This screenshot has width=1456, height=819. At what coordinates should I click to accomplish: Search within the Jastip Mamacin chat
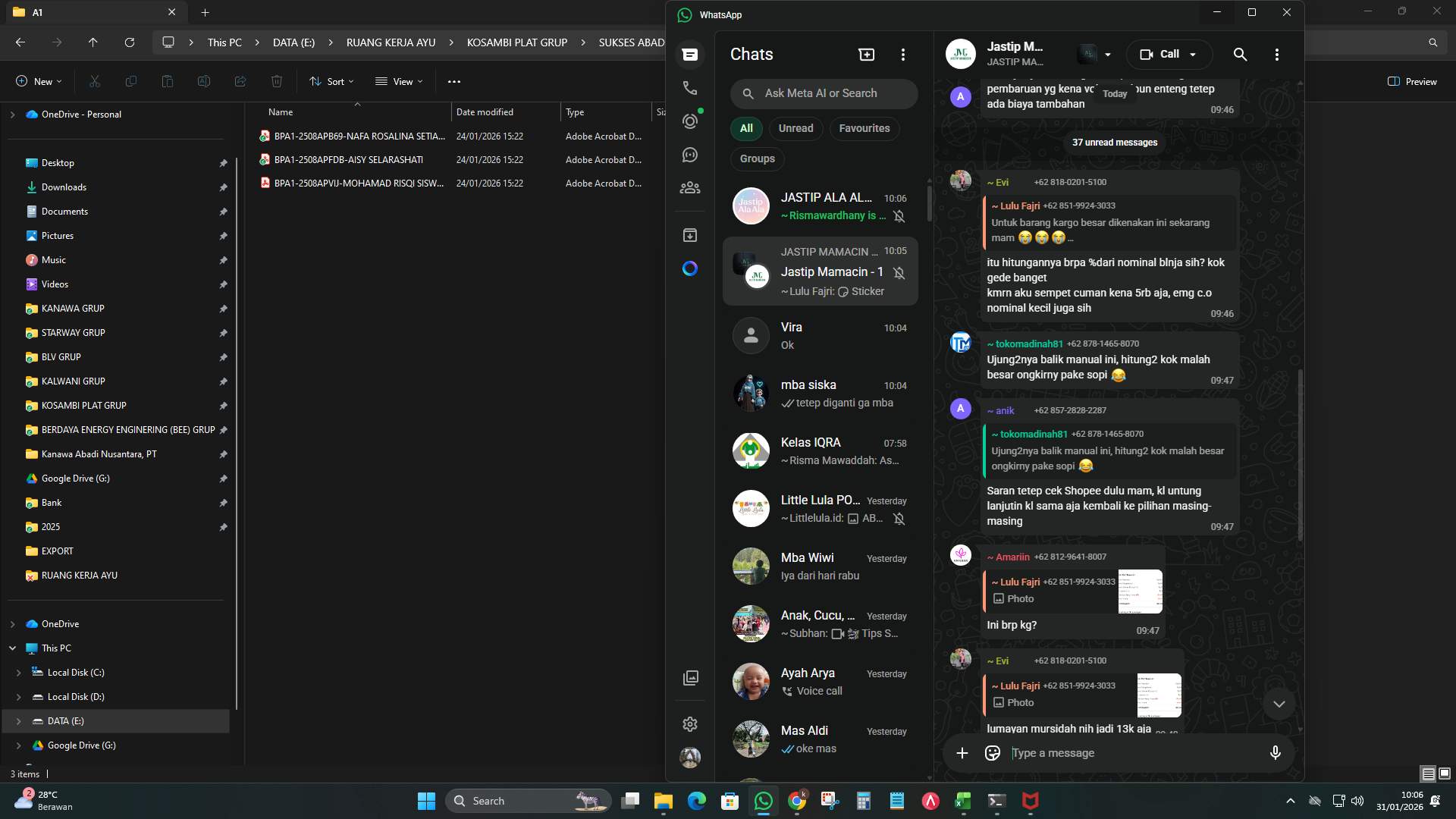pos(1241,54)
